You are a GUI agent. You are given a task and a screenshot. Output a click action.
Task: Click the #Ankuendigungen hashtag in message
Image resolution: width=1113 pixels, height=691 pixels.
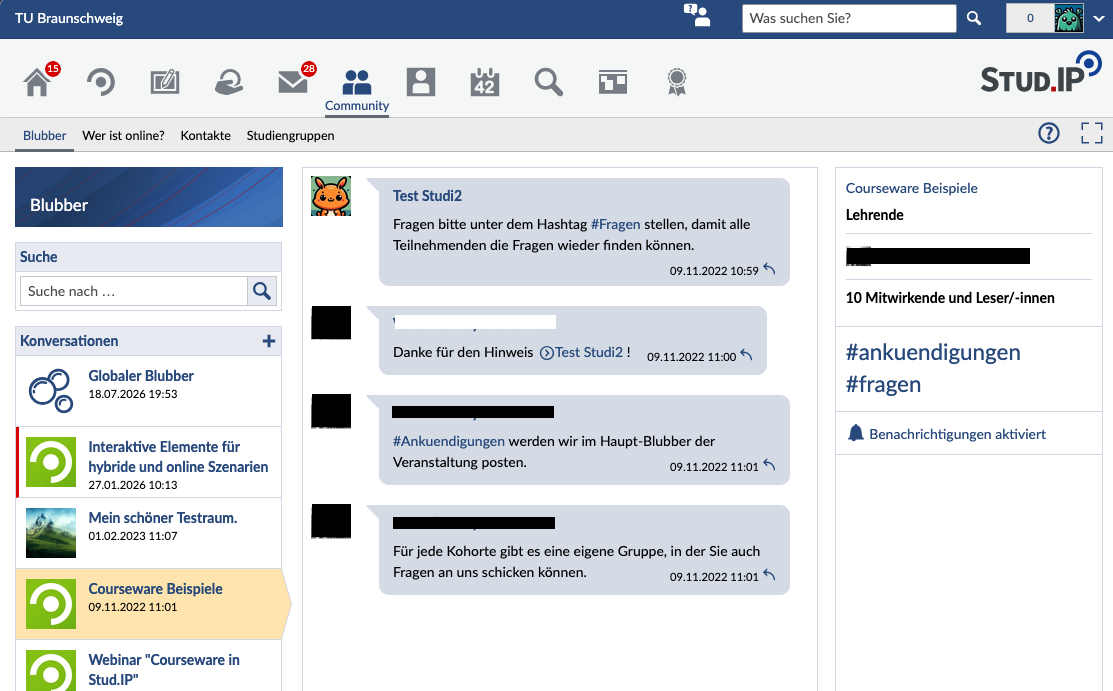449,441
